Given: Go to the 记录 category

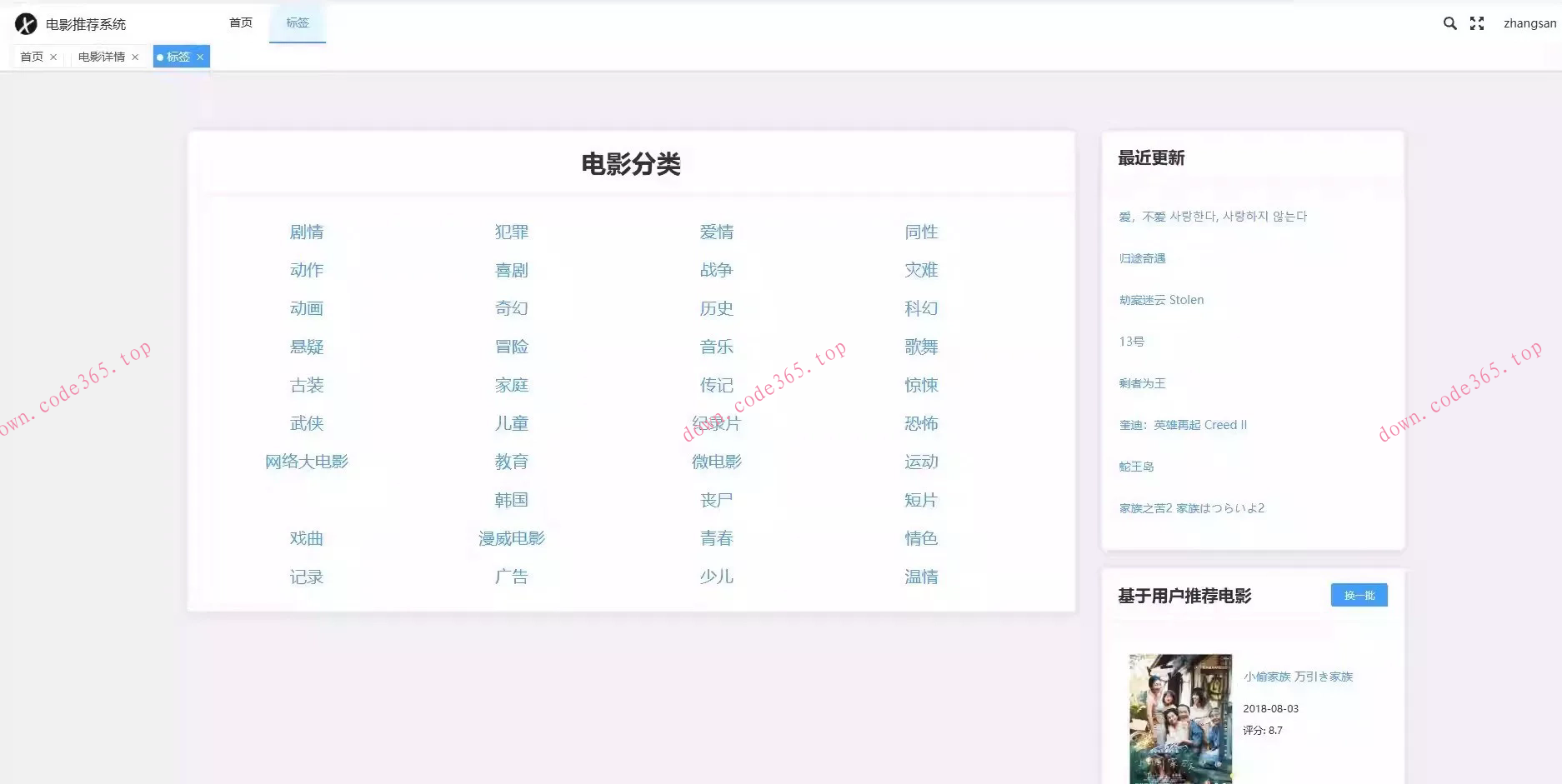Looking at the screenshot, I should [307, 577].
